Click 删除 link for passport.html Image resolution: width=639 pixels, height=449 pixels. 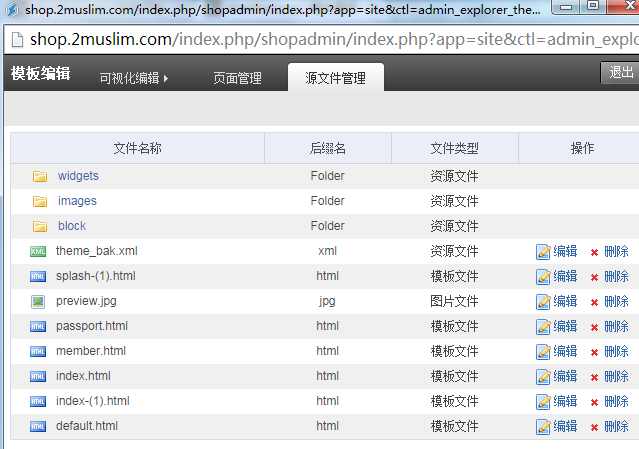(x=616, y=326)
